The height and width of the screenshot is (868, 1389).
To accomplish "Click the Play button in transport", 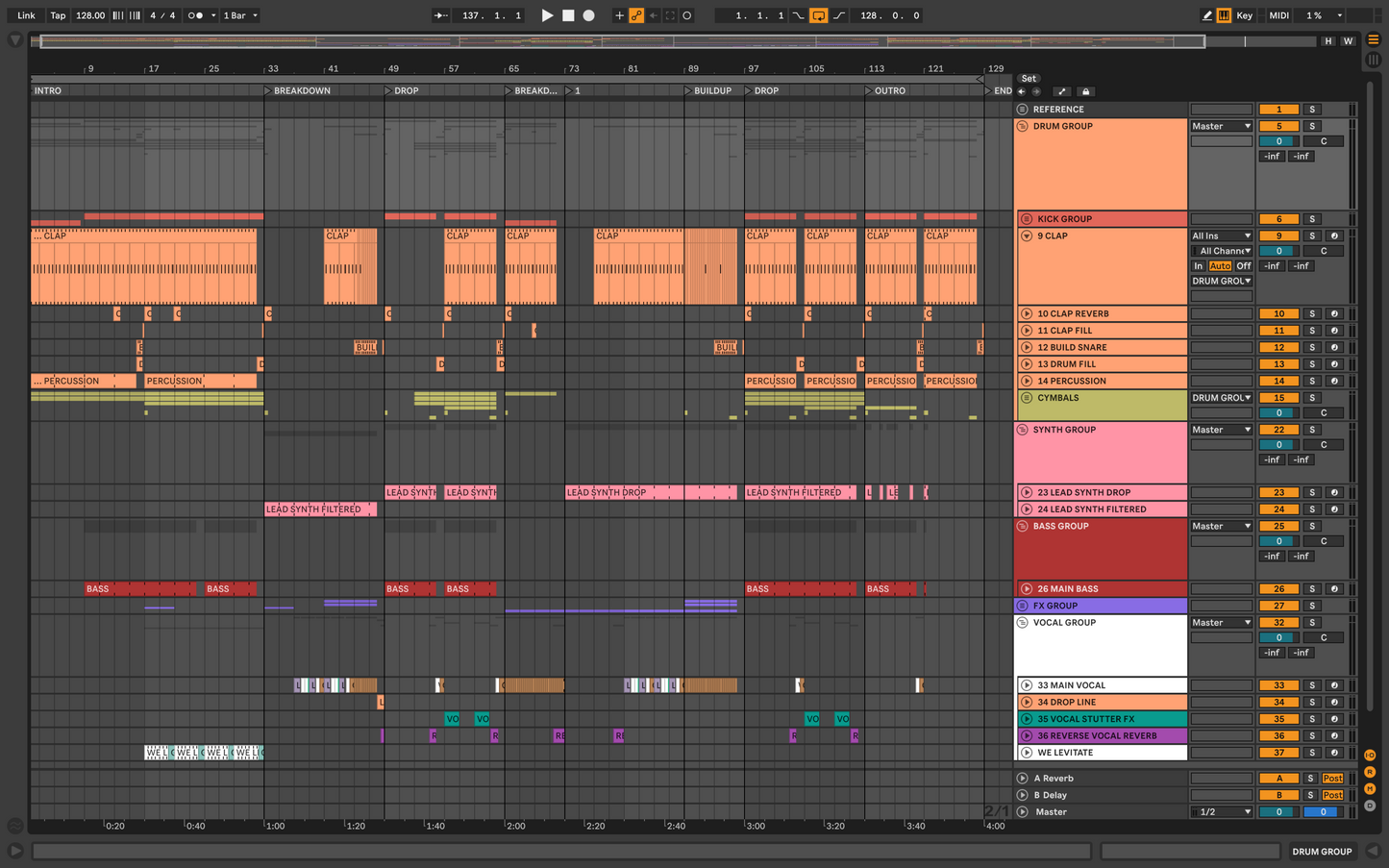I will pyautogui.click(x=547, y=15).
